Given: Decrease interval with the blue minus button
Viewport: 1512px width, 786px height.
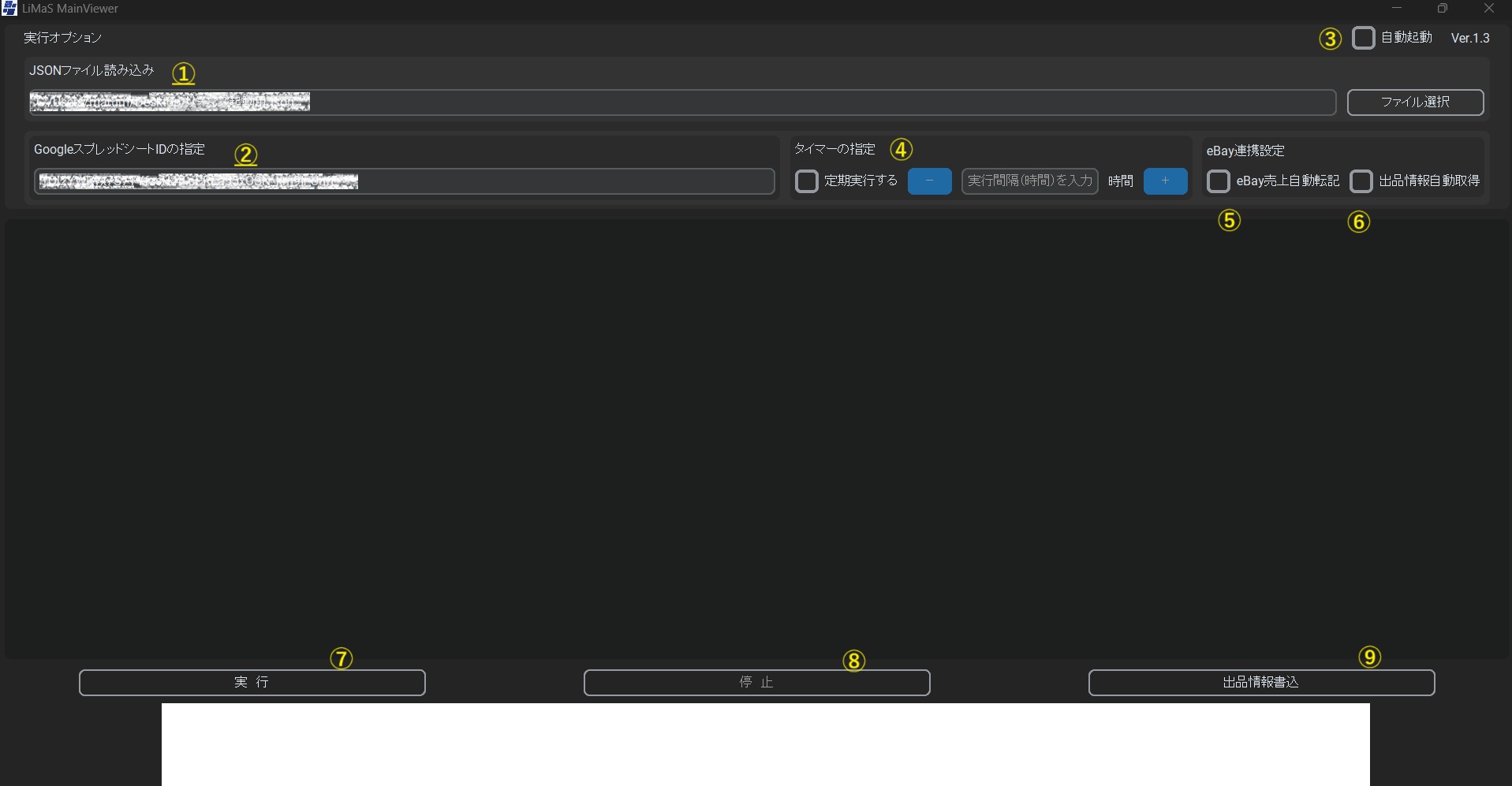Looking at the screenshot, I should point(929,181).
